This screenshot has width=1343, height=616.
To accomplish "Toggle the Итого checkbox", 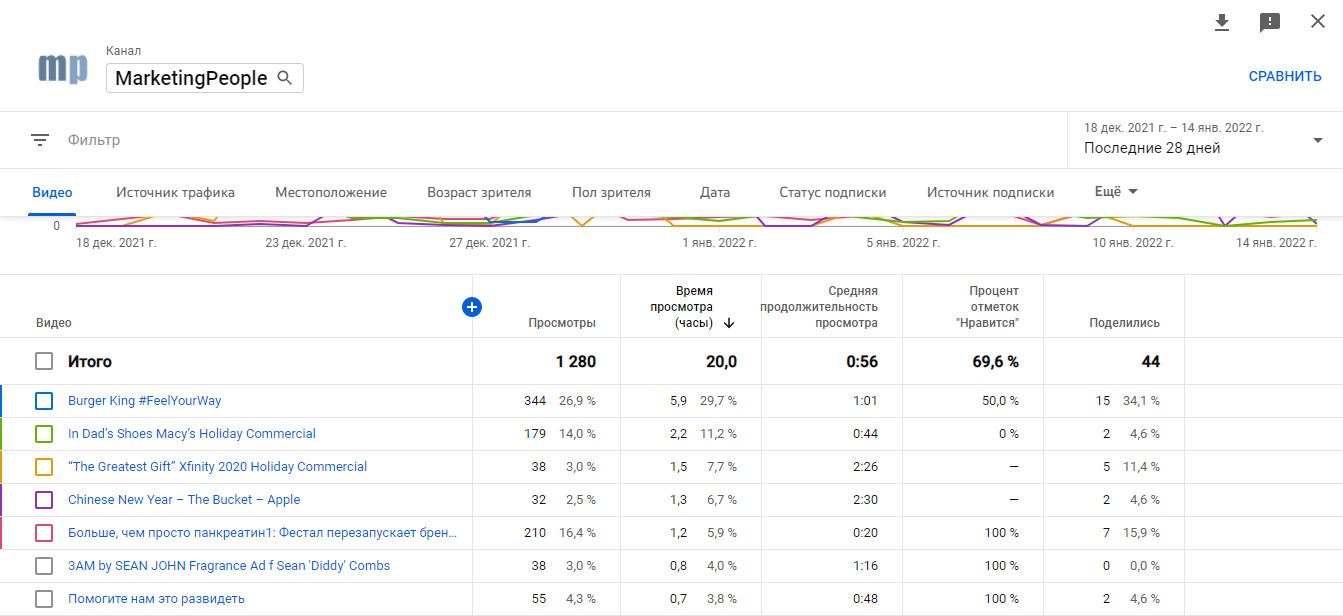I will coord(44,361).
